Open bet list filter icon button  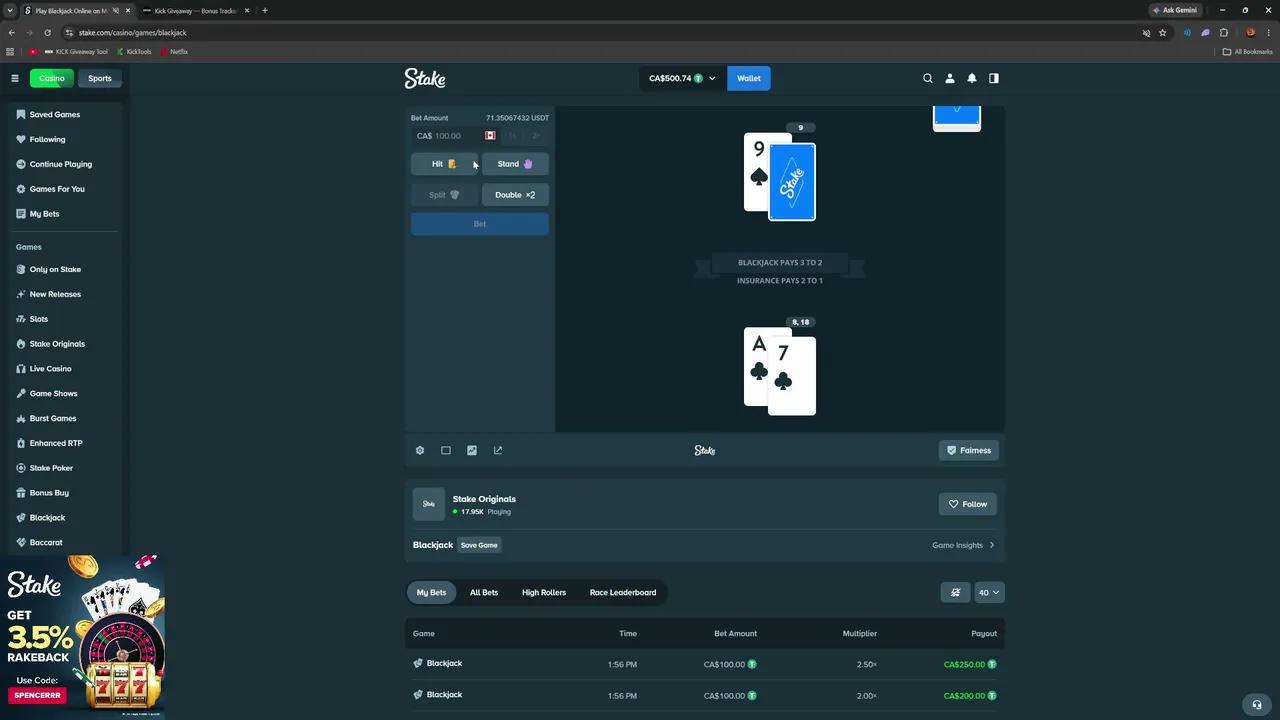(955, 592)
